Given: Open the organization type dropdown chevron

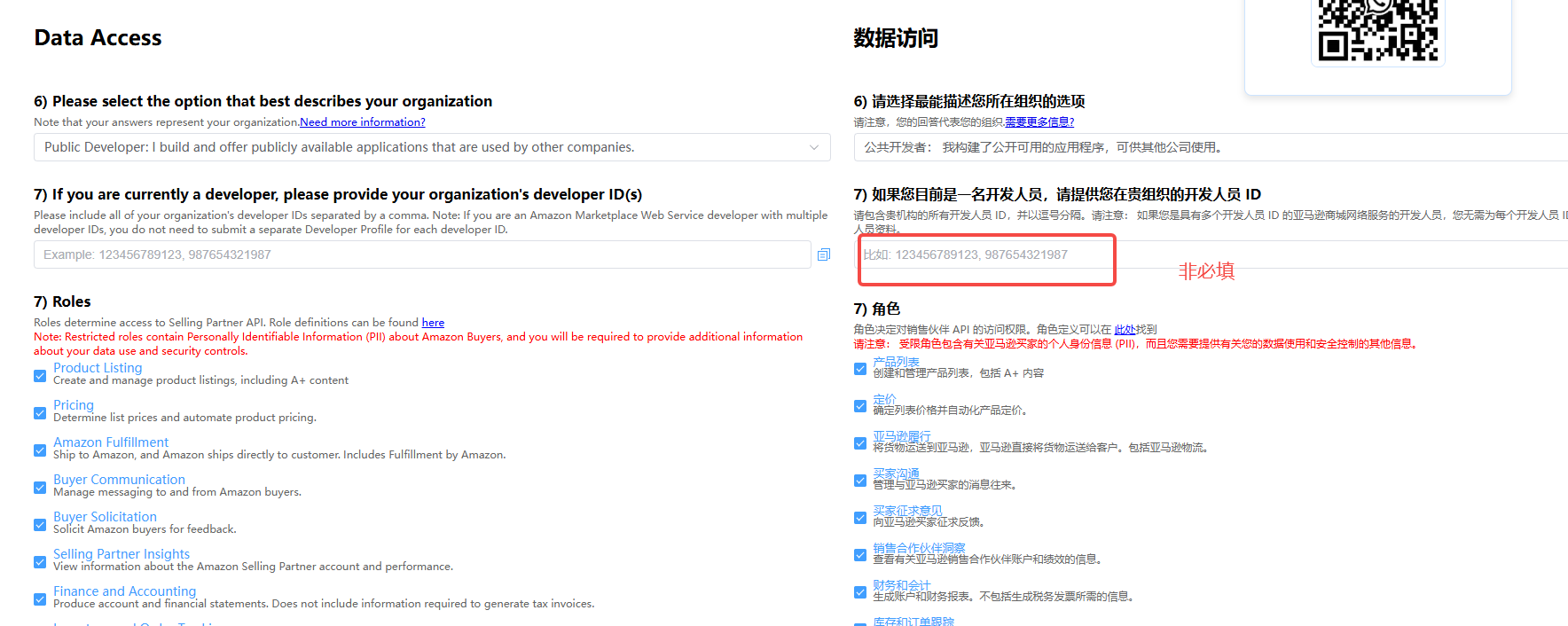Looking at the screenshot, I should 813,147.
